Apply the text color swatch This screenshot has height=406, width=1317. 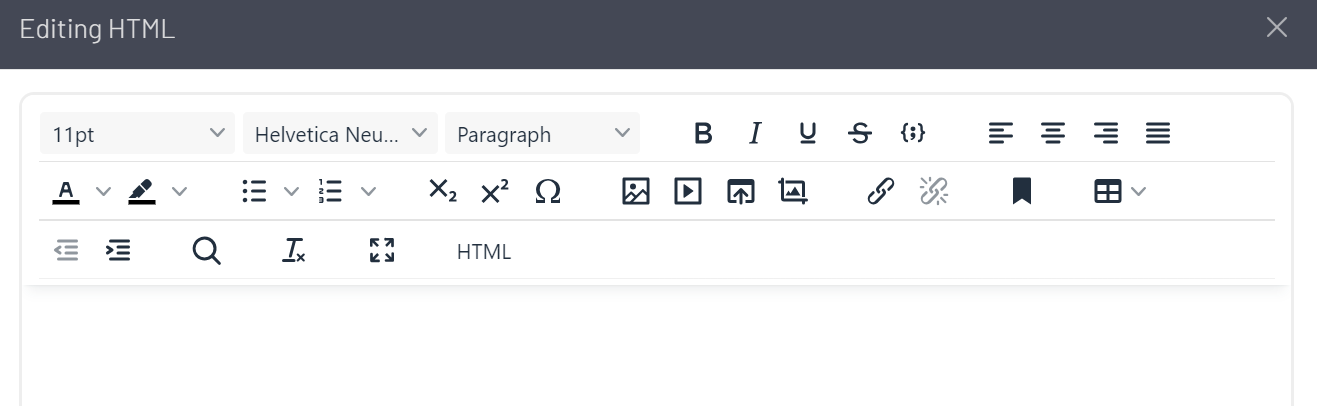66,191
